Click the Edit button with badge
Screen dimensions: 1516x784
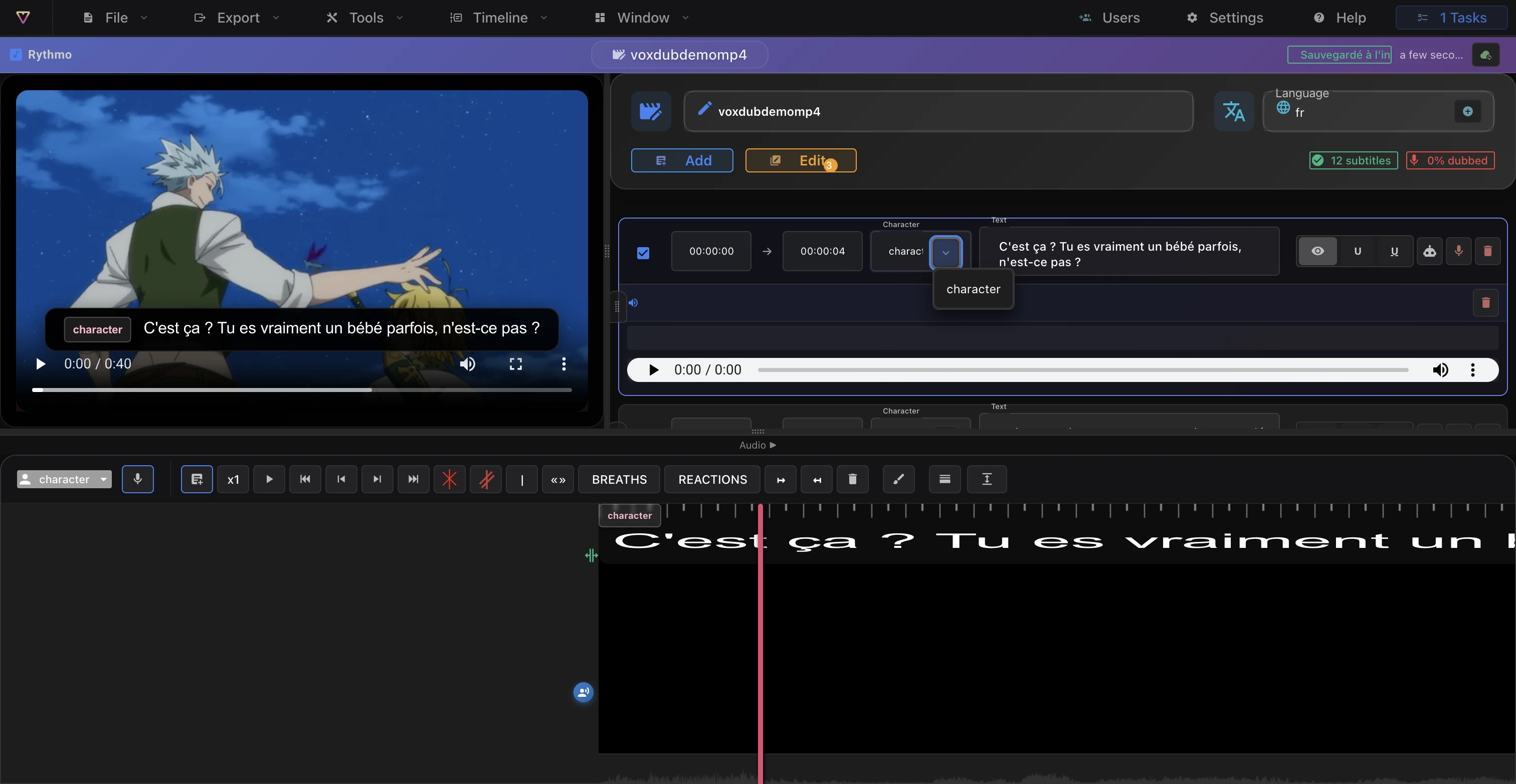point(801,160)
